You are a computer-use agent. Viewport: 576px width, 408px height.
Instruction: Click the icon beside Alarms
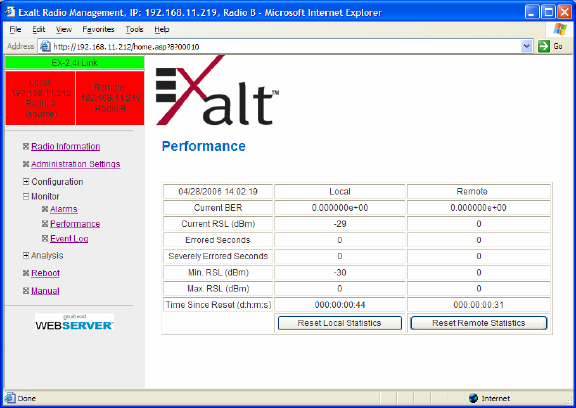click(45, 209)
